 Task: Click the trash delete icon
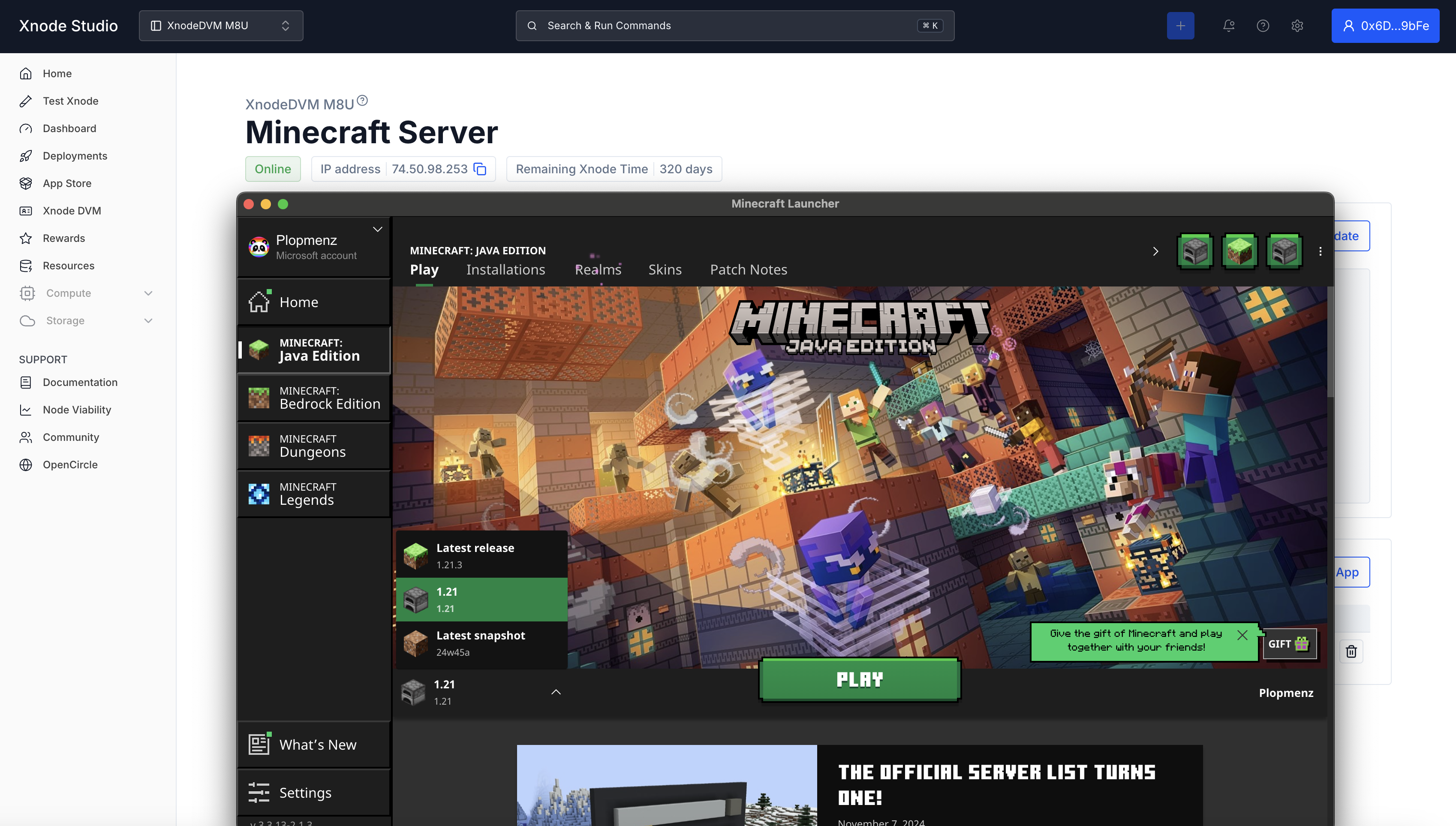click(x=1351, y=651)
